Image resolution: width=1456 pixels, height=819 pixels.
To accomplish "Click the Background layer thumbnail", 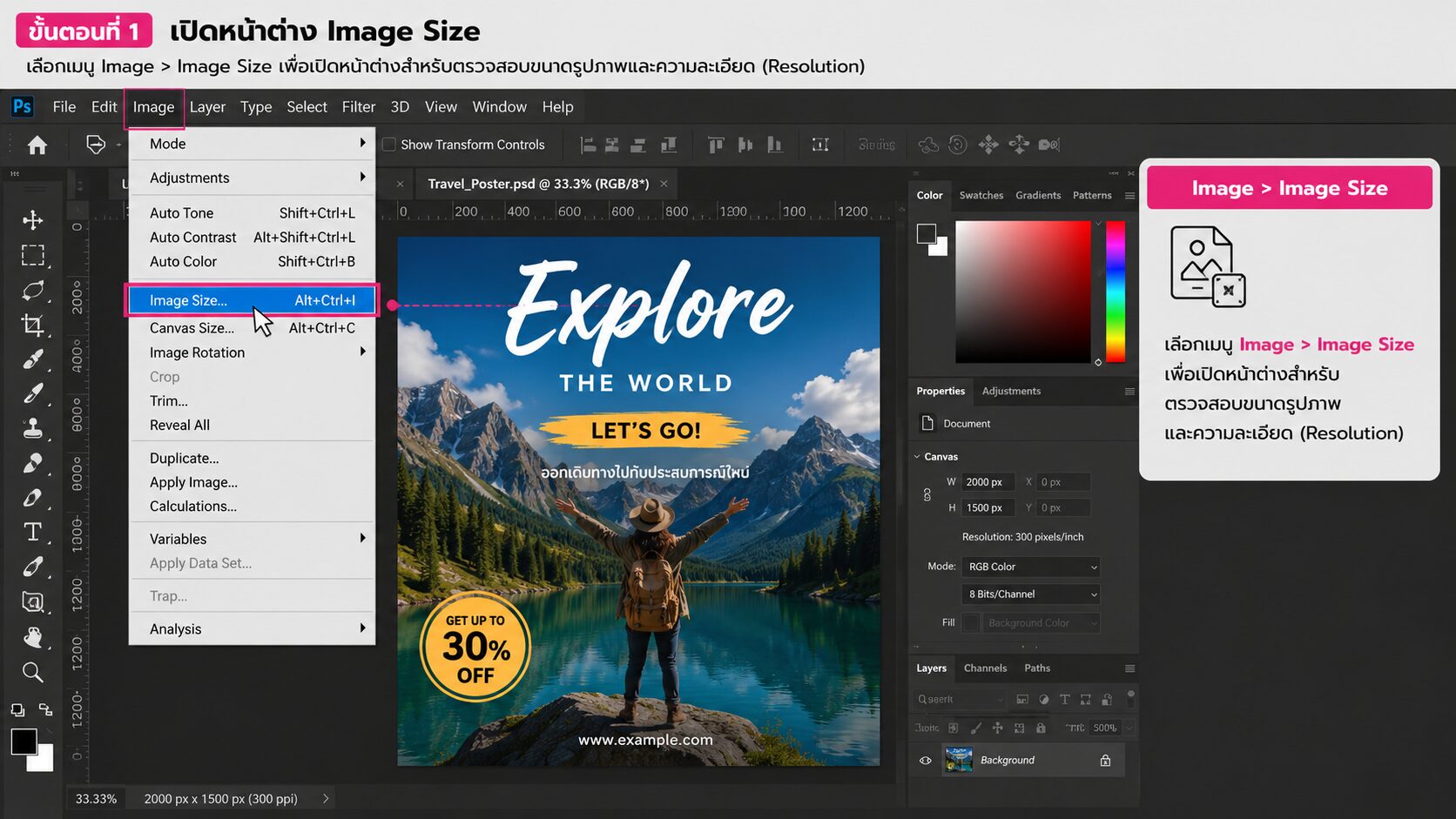I will pos(959,760).
